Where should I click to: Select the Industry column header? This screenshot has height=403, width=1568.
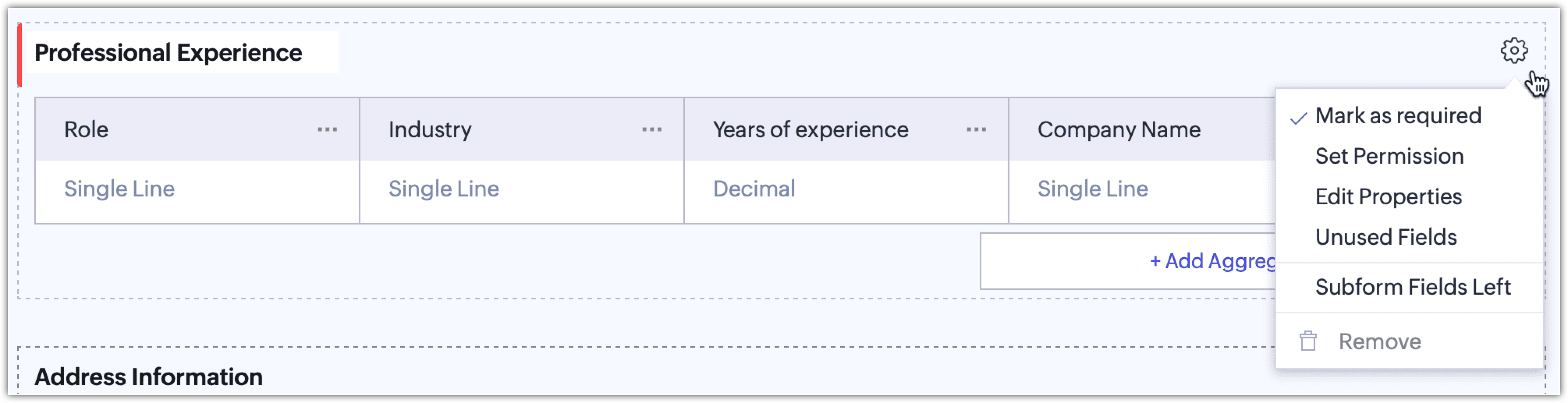coord(430,129)
